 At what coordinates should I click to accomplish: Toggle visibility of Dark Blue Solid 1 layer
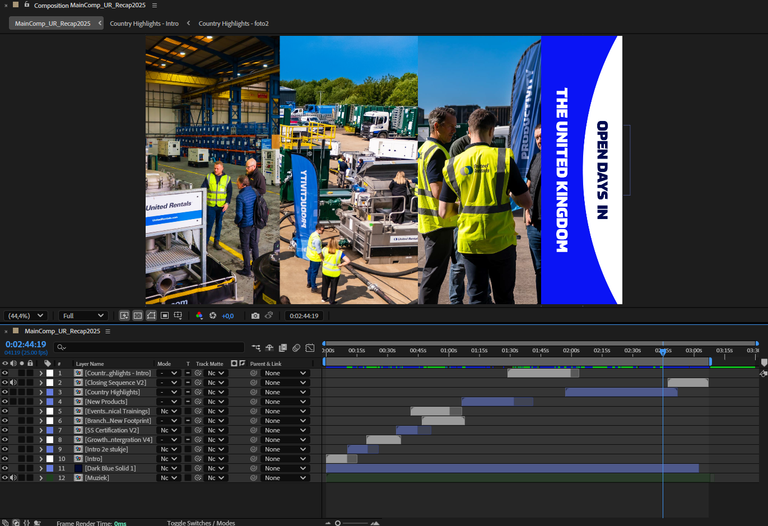tap(5, 468)
